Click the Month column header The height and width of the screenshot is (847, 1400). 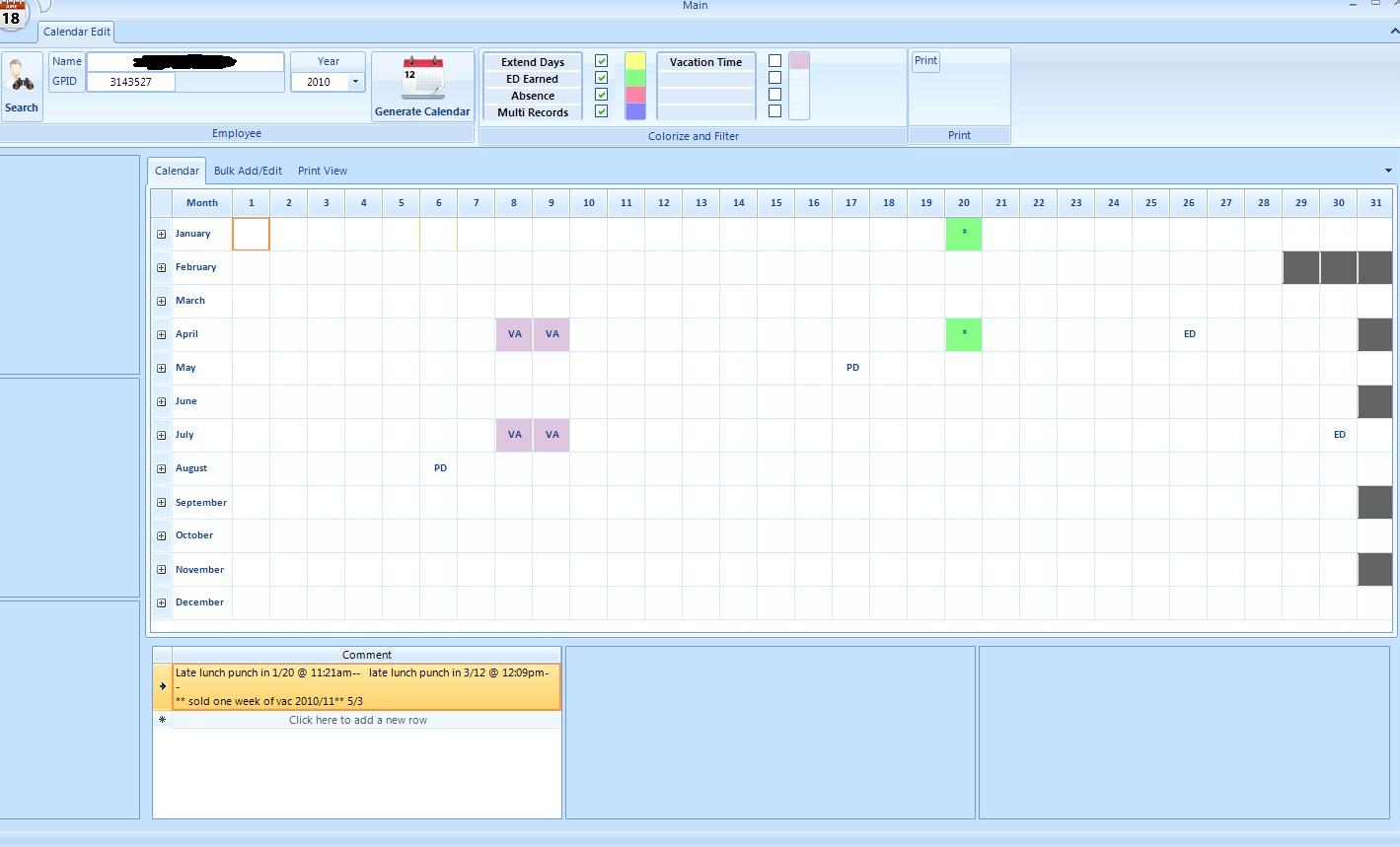click(201, 203)
